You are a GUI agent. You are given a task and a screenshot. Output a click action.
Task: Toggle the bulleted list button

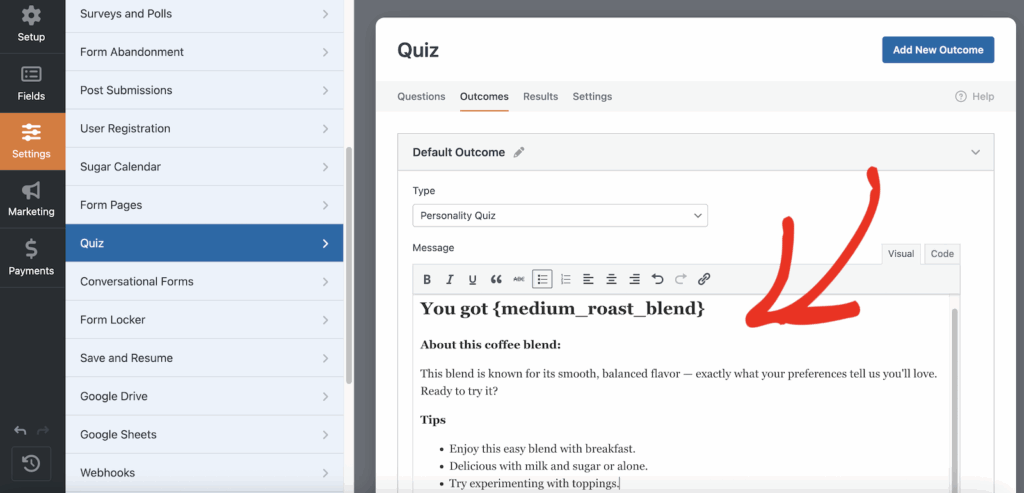(542, 279)
